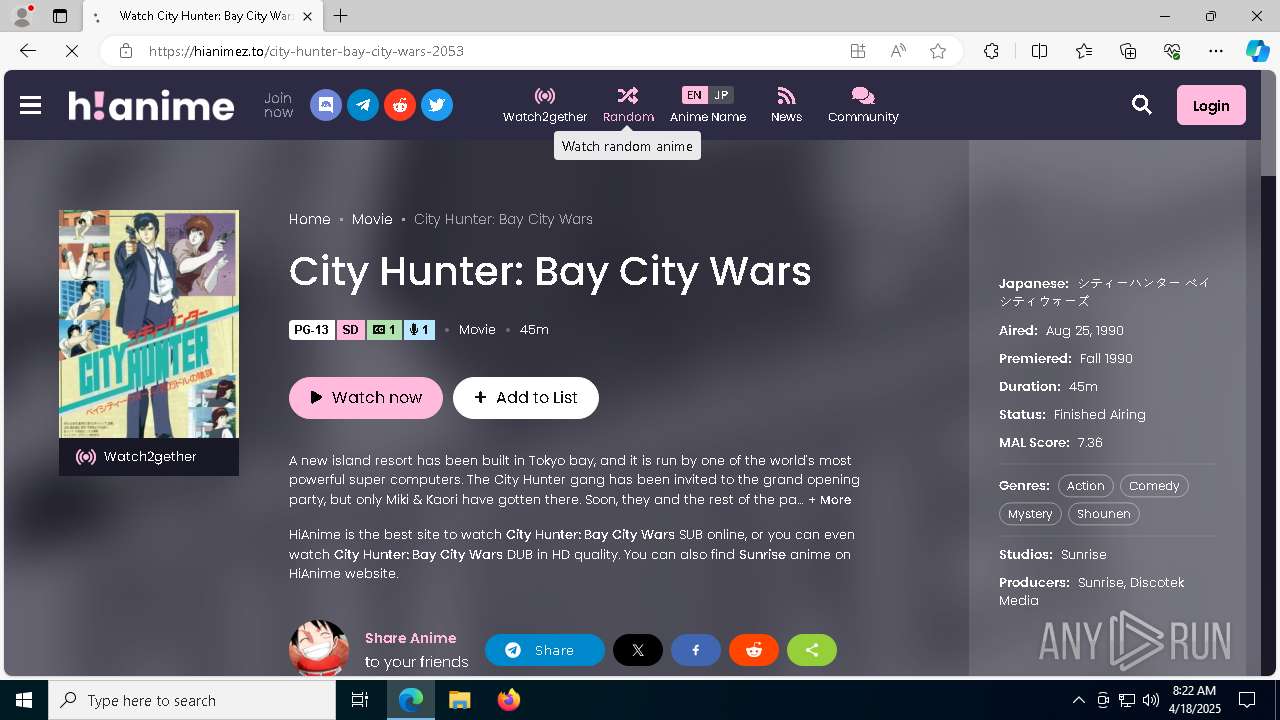View site information lock icon
The width and height of the screenshot is (1280, 720).
point(126,51)
